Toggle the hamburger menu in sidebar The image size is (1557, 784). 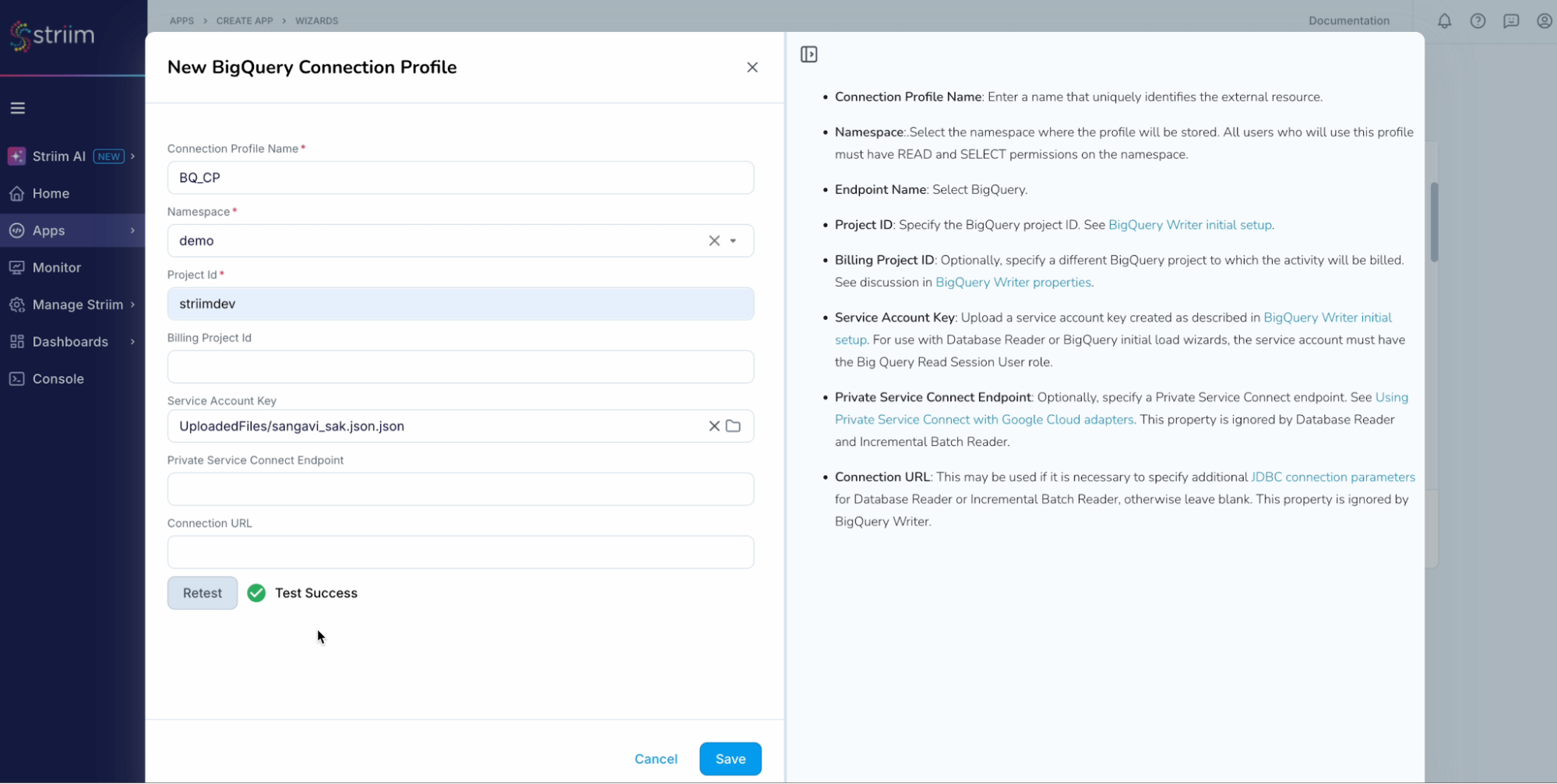tap(17, 108)
